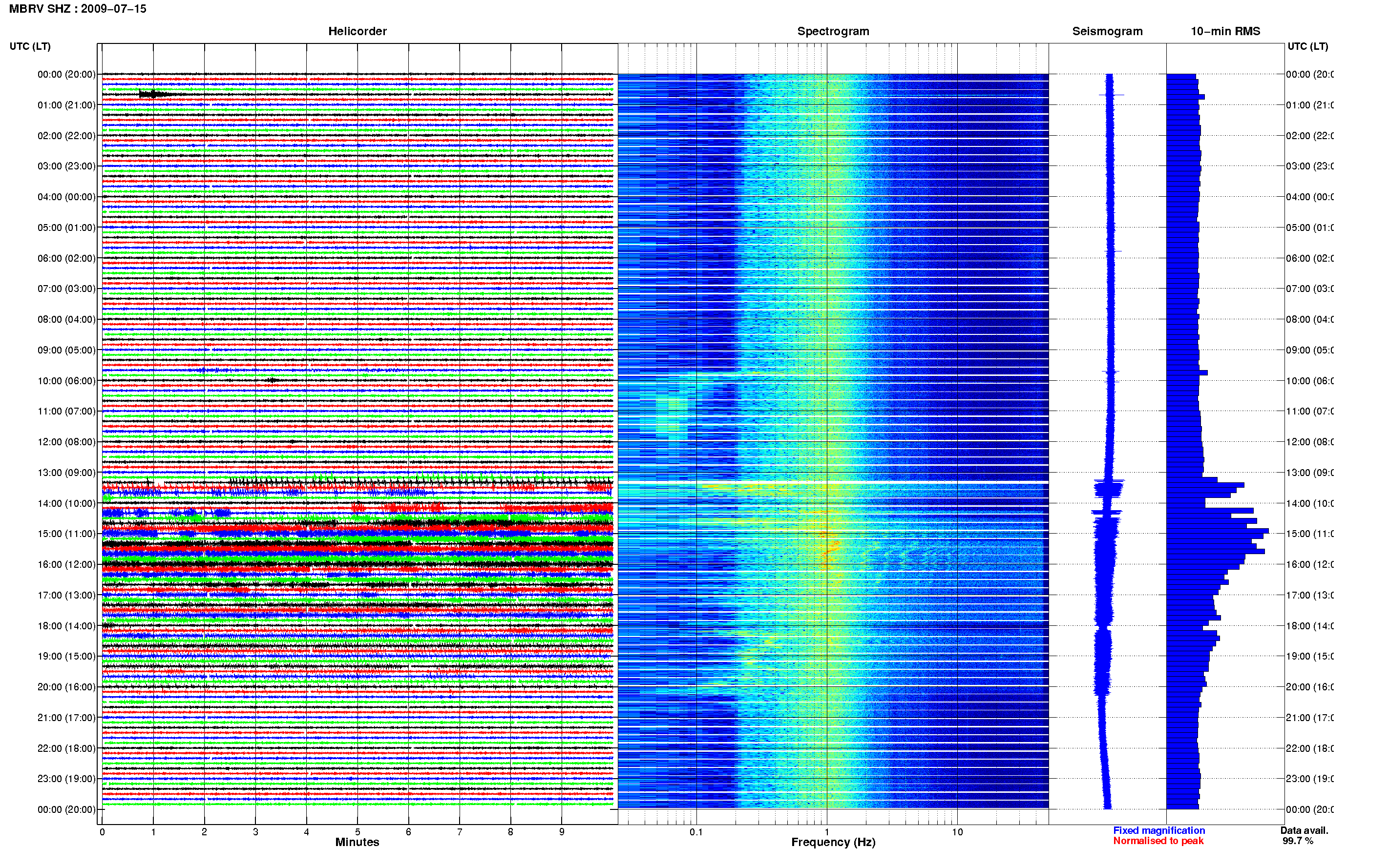Click the minute 9 tick label

[x=562, y=832]
